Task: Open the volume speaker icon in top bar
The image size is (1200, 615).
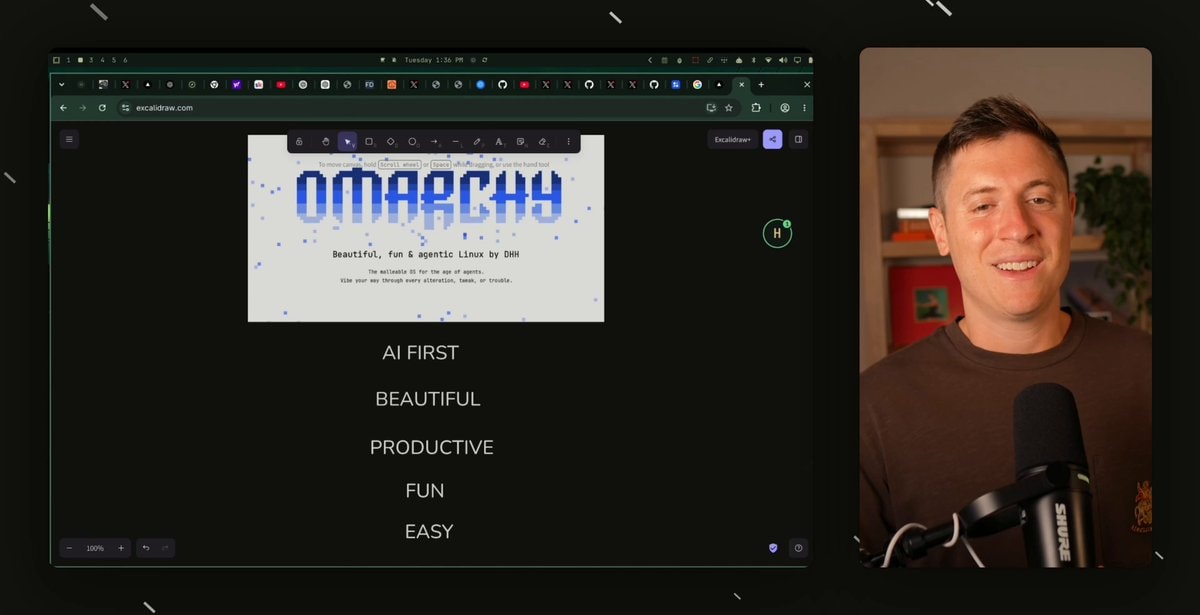Action: [x=783, y=60]
